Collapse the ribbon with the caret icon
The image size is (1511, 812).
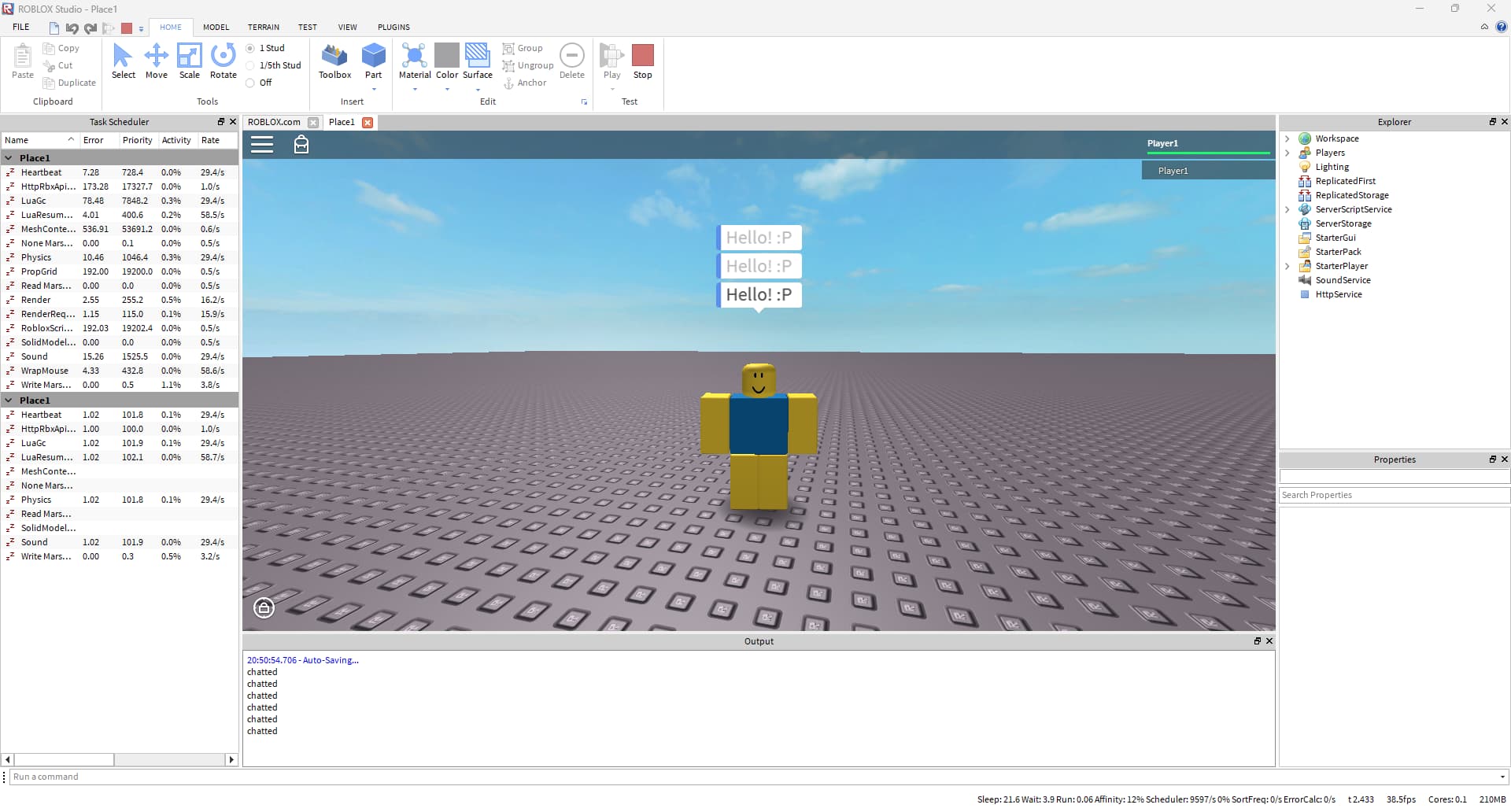(x=1484, y=27)
